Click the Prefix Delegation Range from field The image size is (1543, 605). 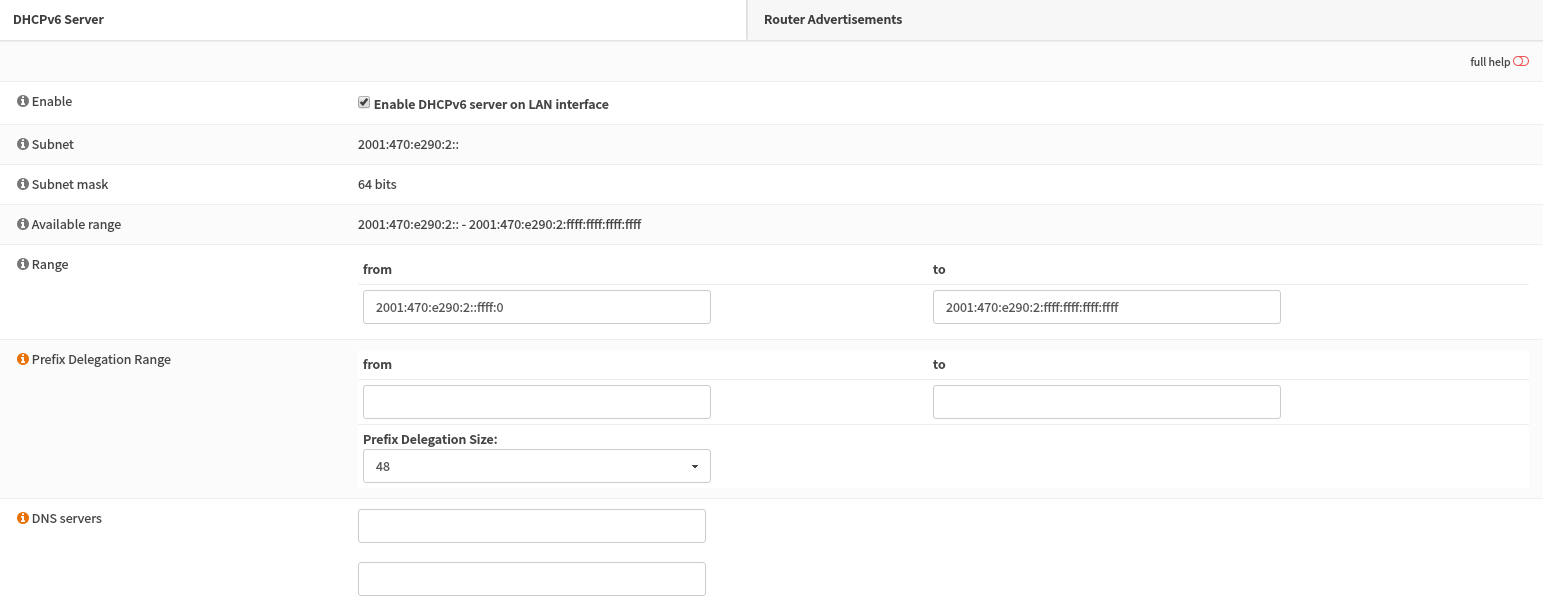coord(536,402)
